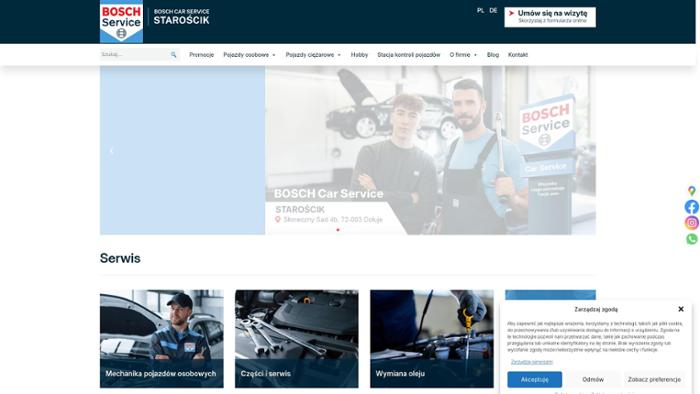Click the search magnifier icon
Image resolution: width=700 pixels, height=394 pixels.
click(174, 55)
